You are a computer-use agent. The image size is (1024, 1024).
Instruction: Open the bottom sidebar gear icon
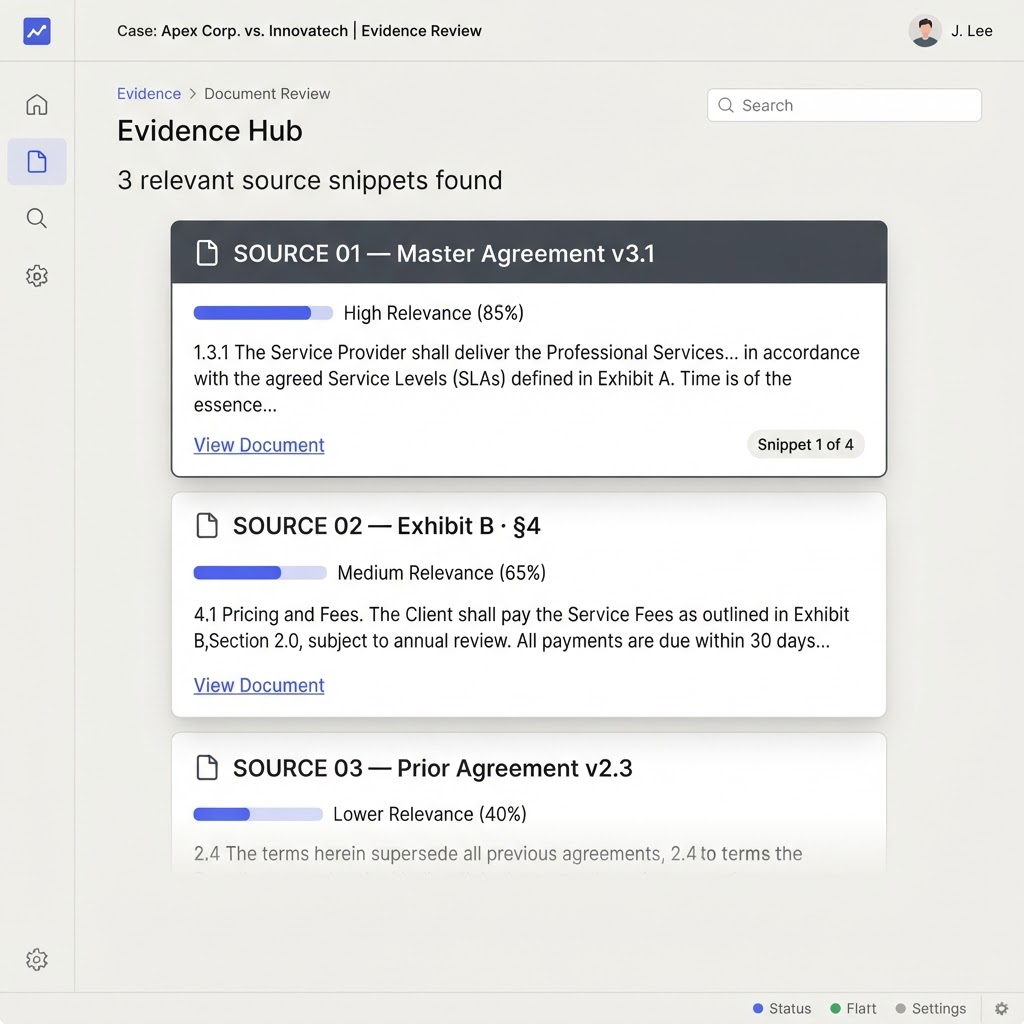pyautogui.click(x=37, y=959)
